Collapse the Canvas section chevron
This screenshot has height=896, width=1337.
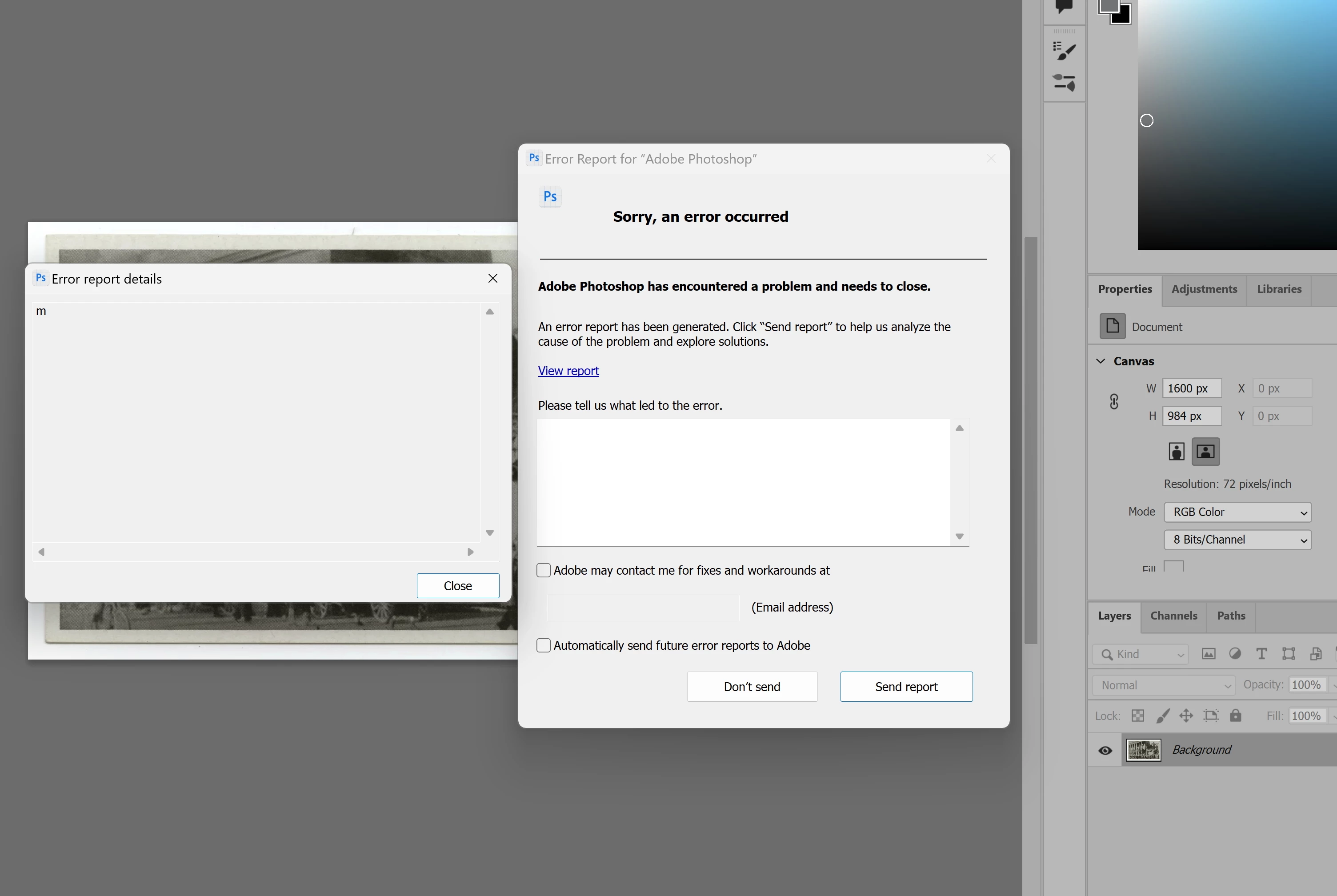coord(1101,361)
